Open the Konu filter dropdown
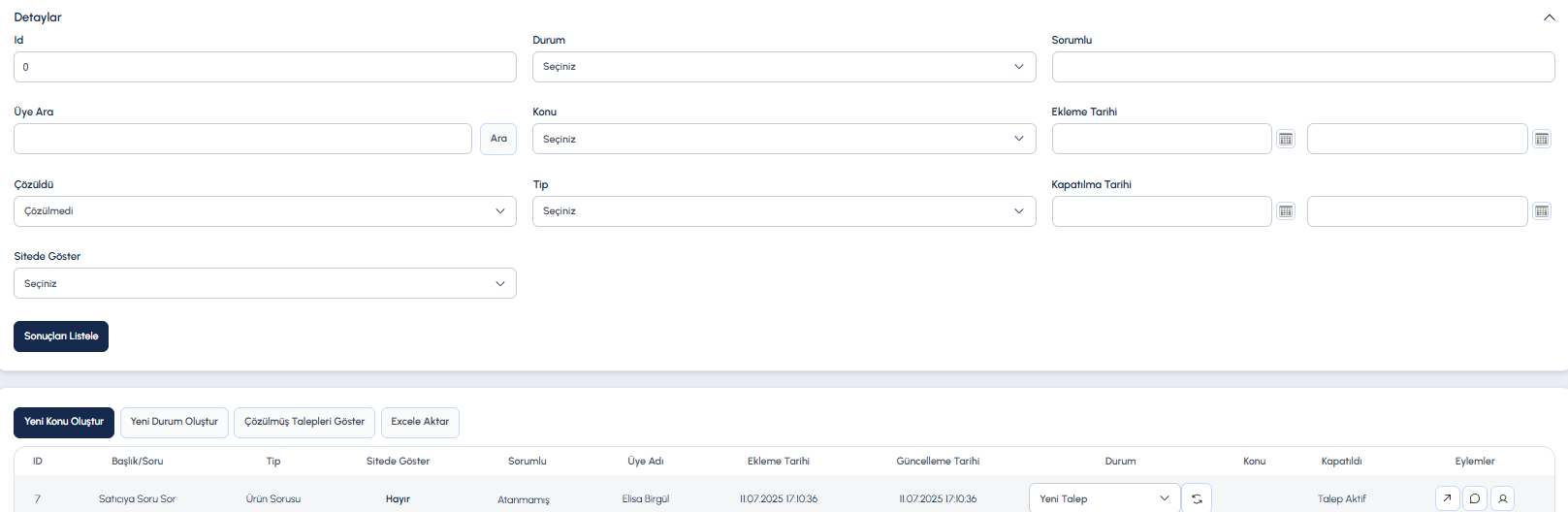This screenshot has height=512, width=1568. [784, 139]
